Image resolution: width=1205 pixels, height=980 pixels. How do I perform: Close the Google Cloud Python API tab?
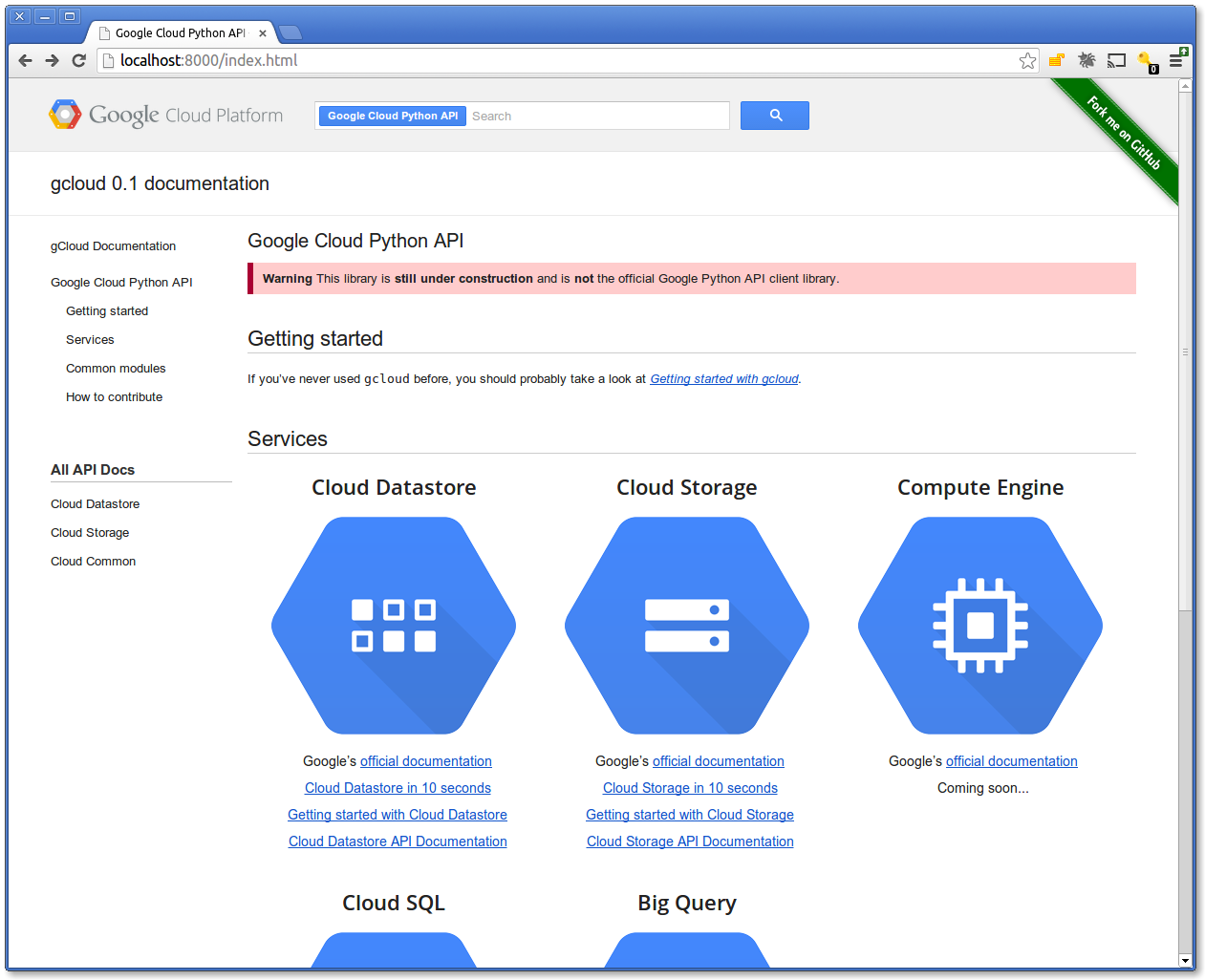tap(263, 32)
